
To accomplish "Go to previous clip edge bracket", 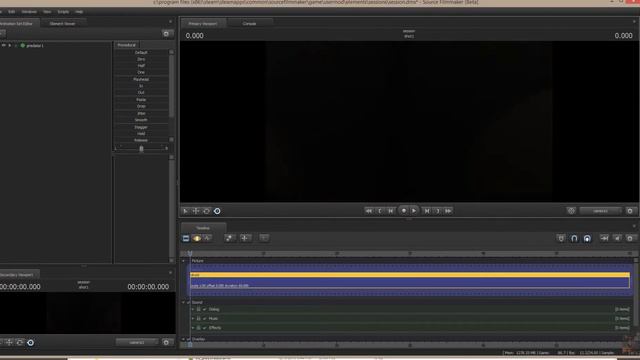I will [x=380, y=211].
